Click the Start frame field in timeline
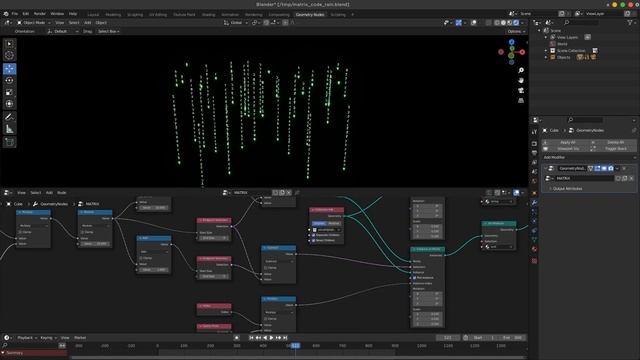The image size is (640, 360). pyautogui.click(x=483, y=338)
